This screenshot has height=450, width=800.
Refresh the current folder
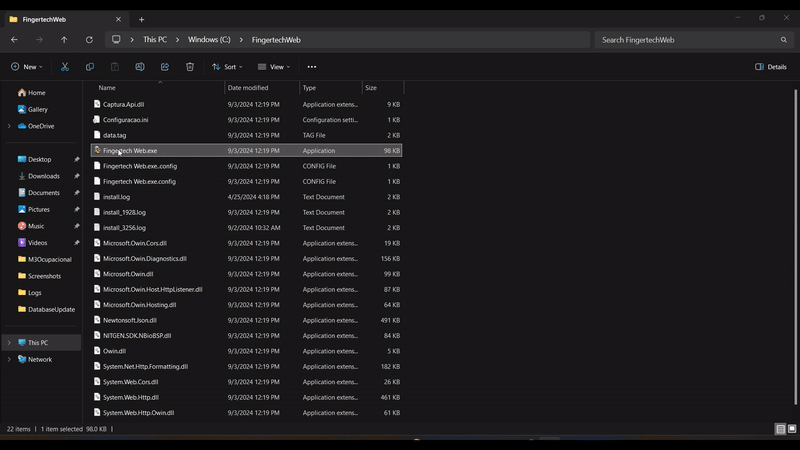pyautogui.click(x=89, y=40)
